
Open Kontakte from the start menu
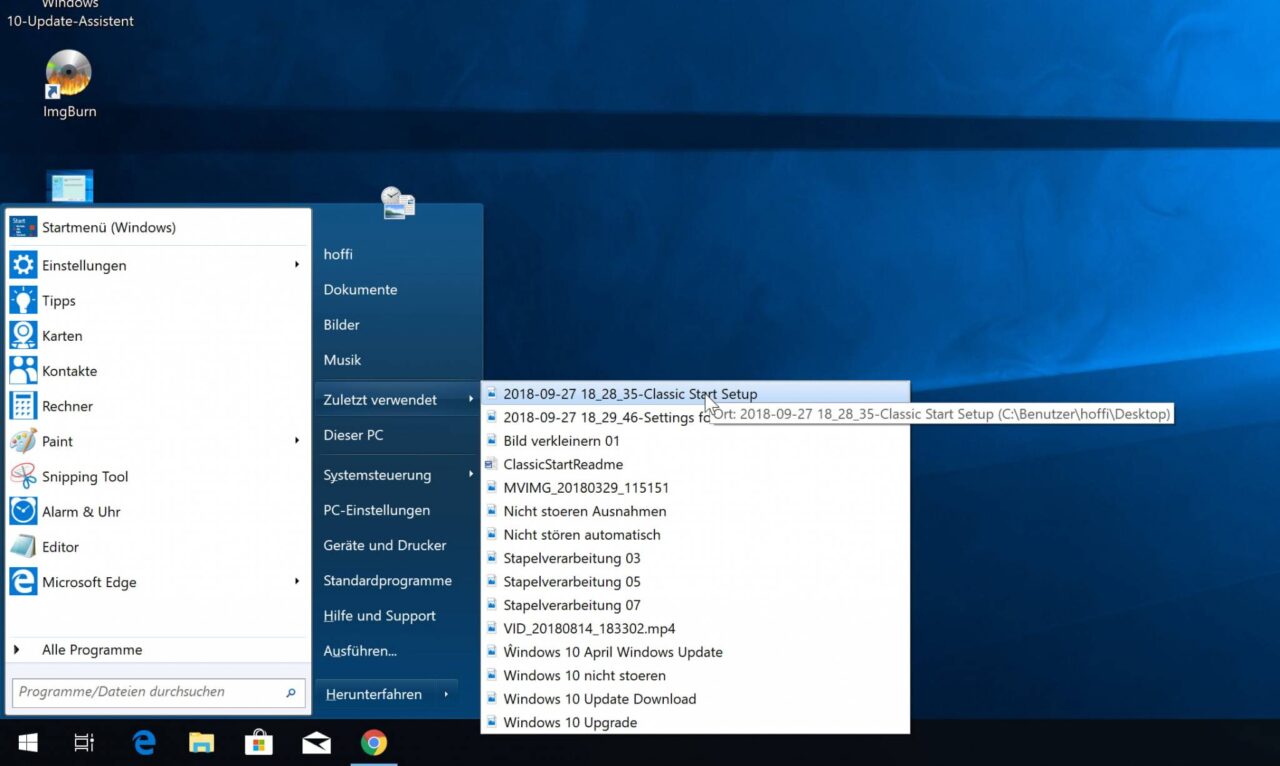pyautogui.click(x=72, y=370)
